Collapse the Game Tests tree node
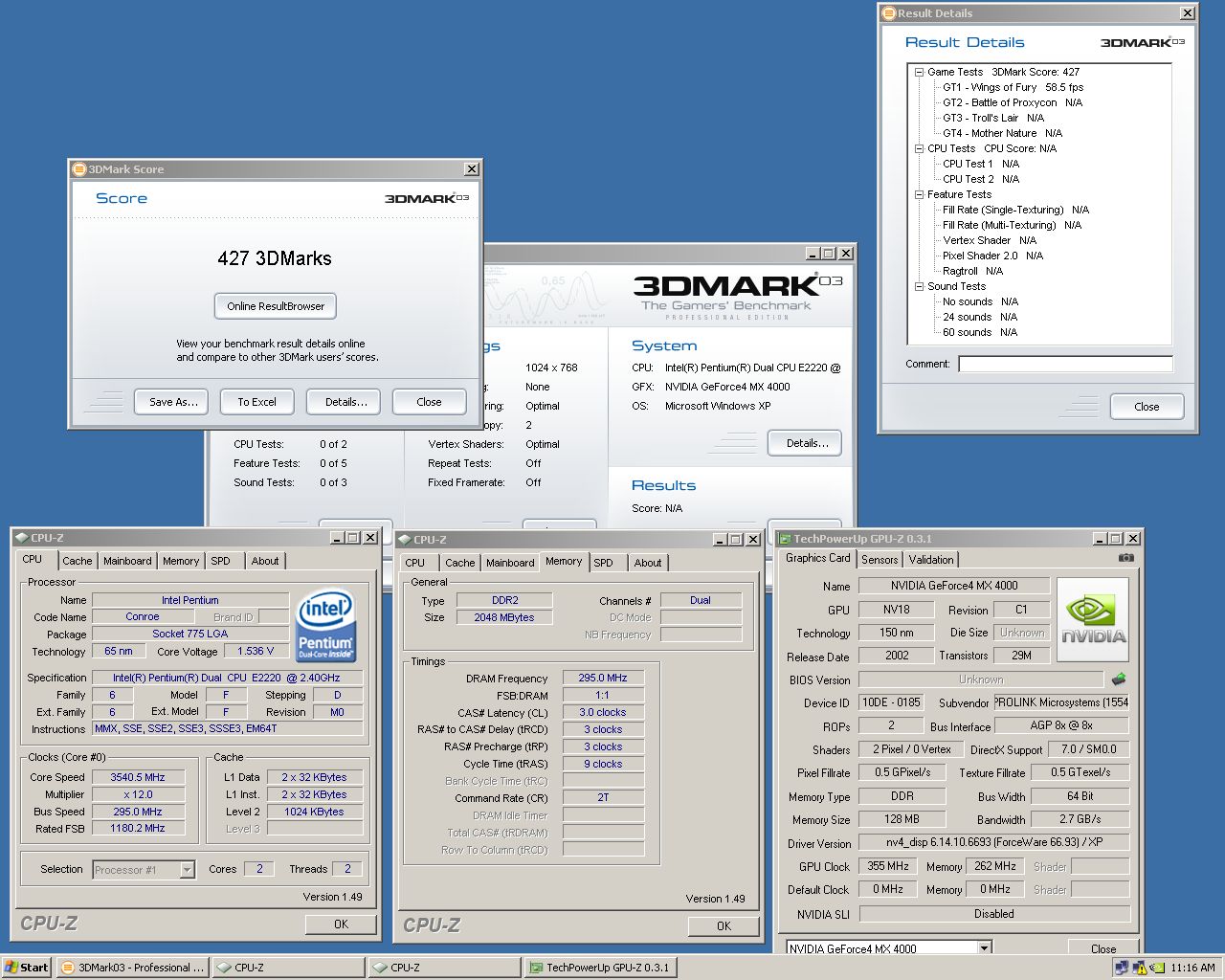 pos(919,72)
